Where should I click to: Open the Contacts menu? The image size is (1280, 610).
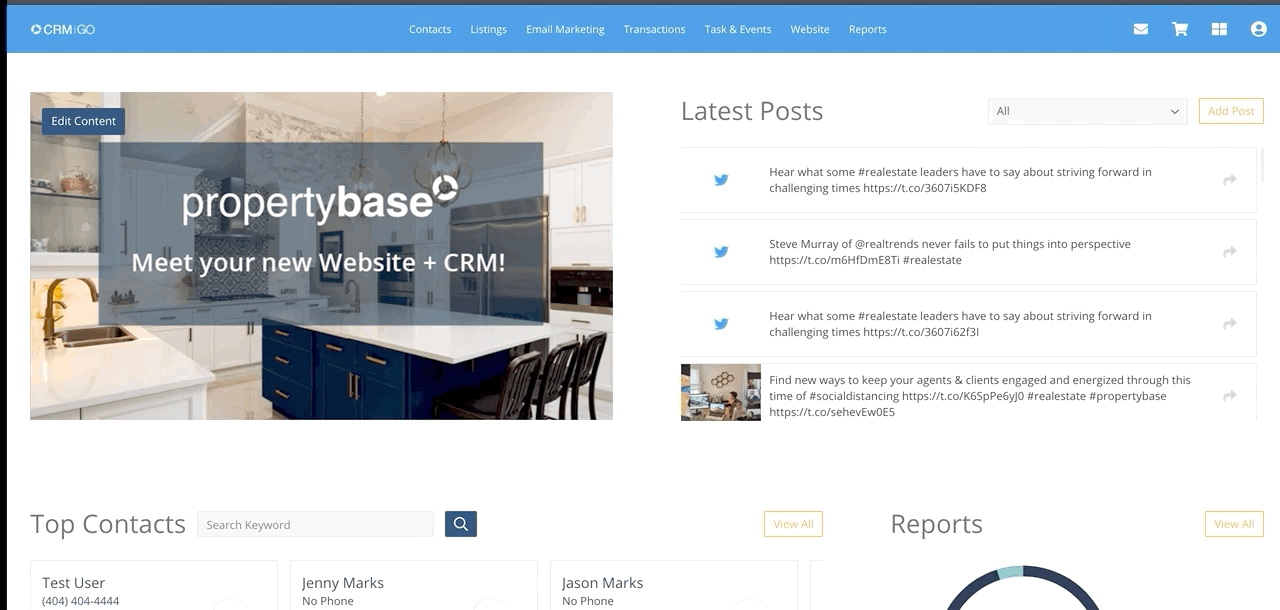coord(430,29)
